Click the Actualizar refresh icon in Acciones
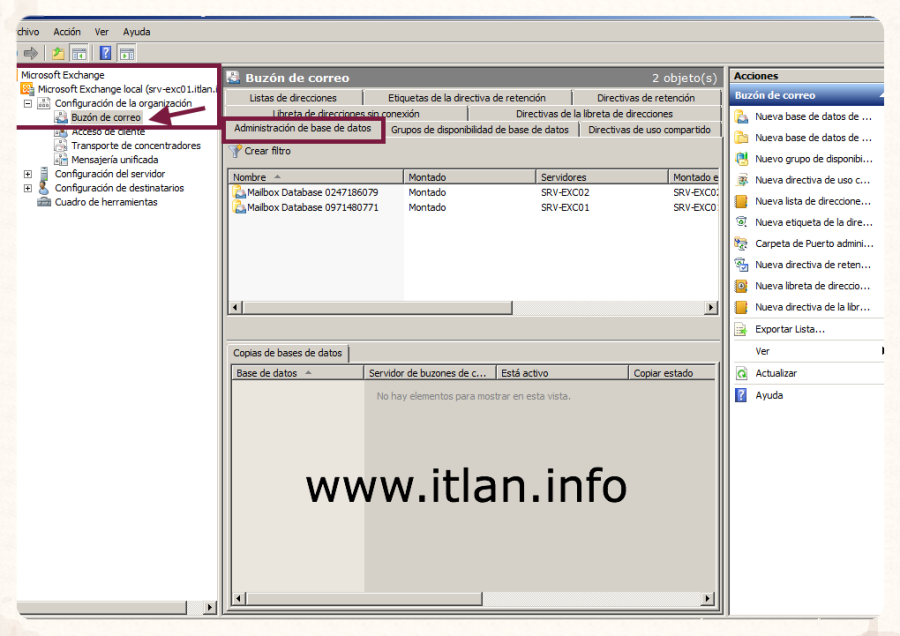This screenshot has width=900, height=636. tap(741, 373)
